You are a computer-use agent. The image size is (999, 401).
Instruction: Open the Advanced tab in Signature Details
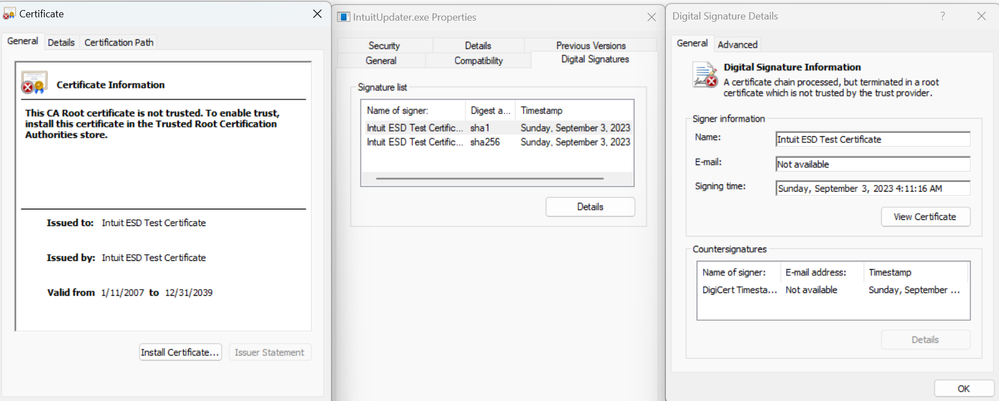(x=737, y=45)
